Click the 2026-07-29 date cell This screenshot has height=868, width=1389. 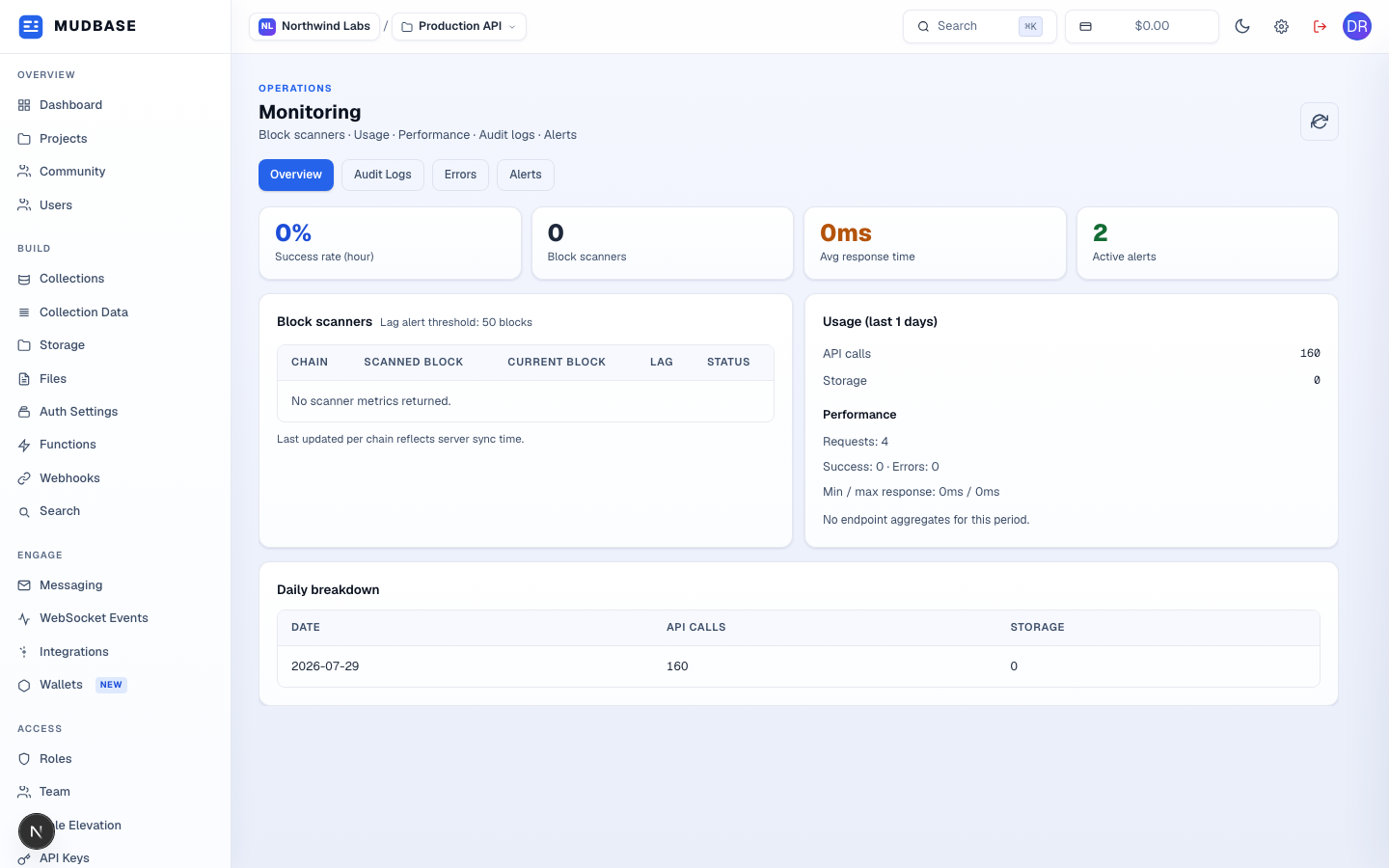pos(325,666)
